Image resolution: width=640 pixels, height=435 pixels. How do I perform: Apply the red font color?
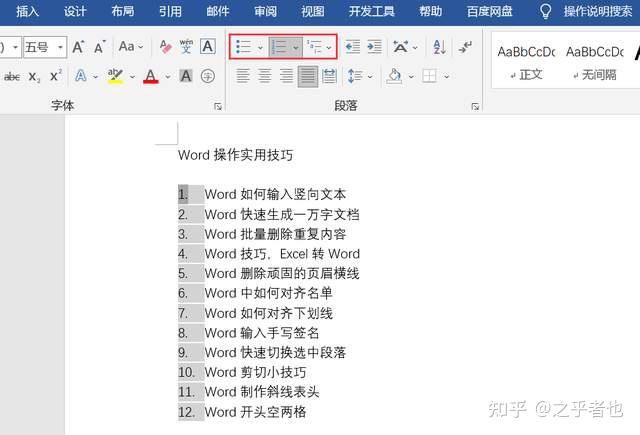(x=151, y=76)
